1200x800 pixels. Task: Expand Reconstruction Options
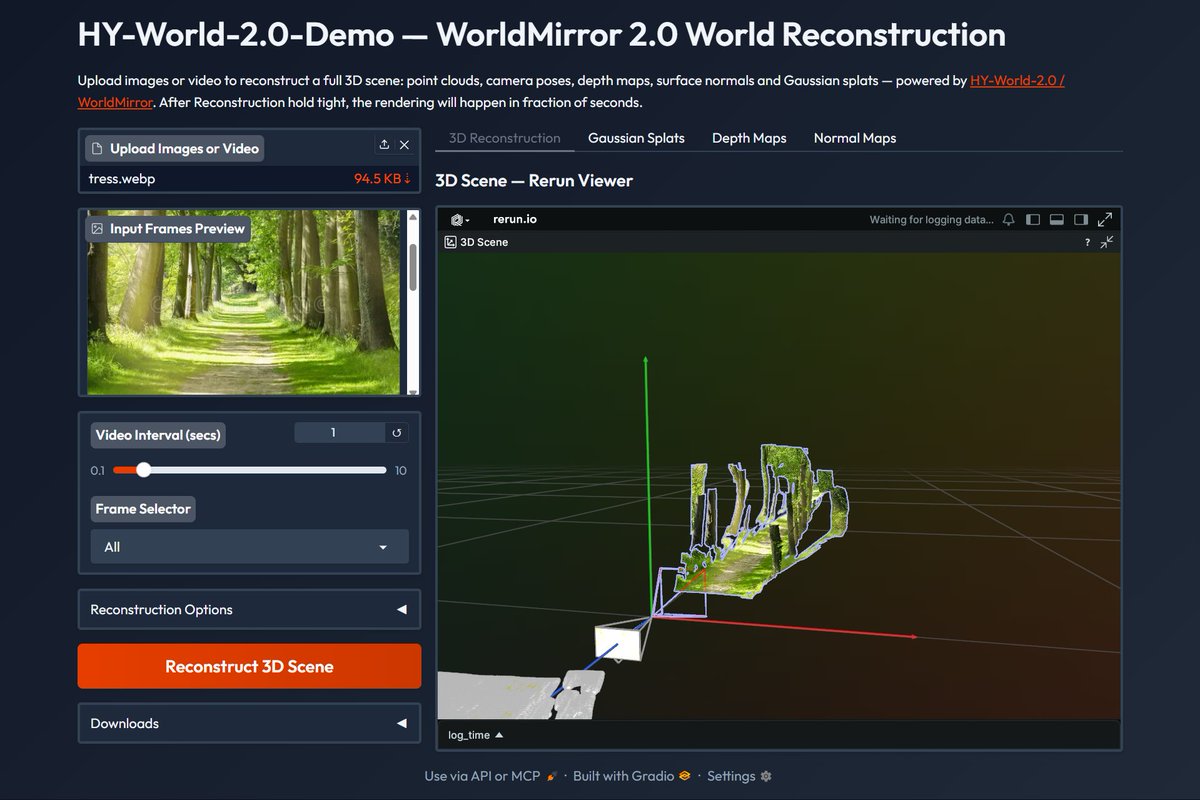pos(249,609)
